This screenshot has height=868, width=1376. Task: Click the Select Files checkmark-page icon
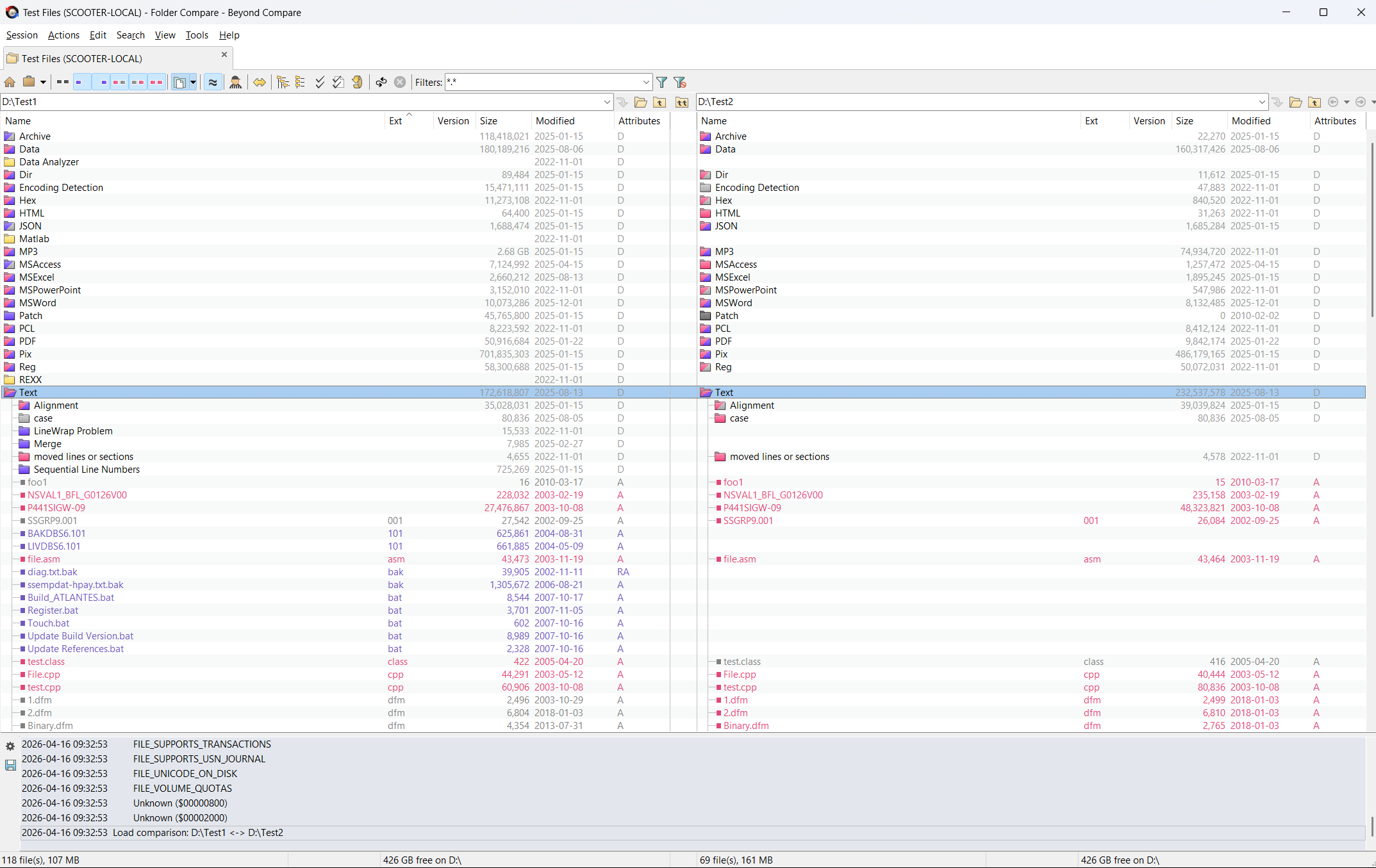338,82
